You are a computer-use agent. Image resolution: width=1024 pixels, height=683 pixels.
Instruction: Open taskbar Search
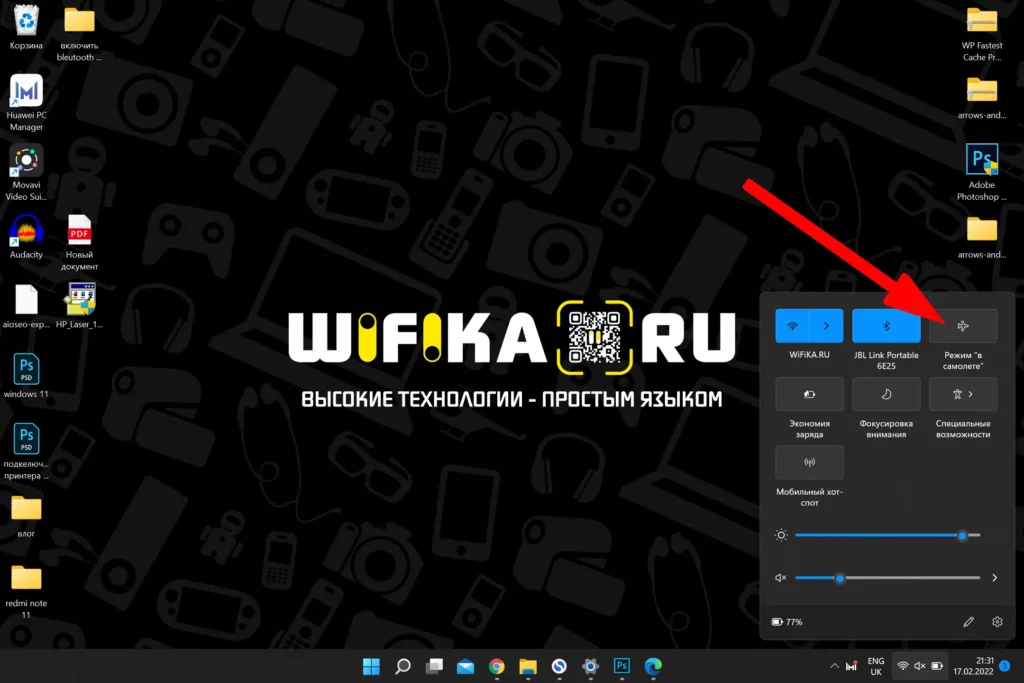(403, 666)
